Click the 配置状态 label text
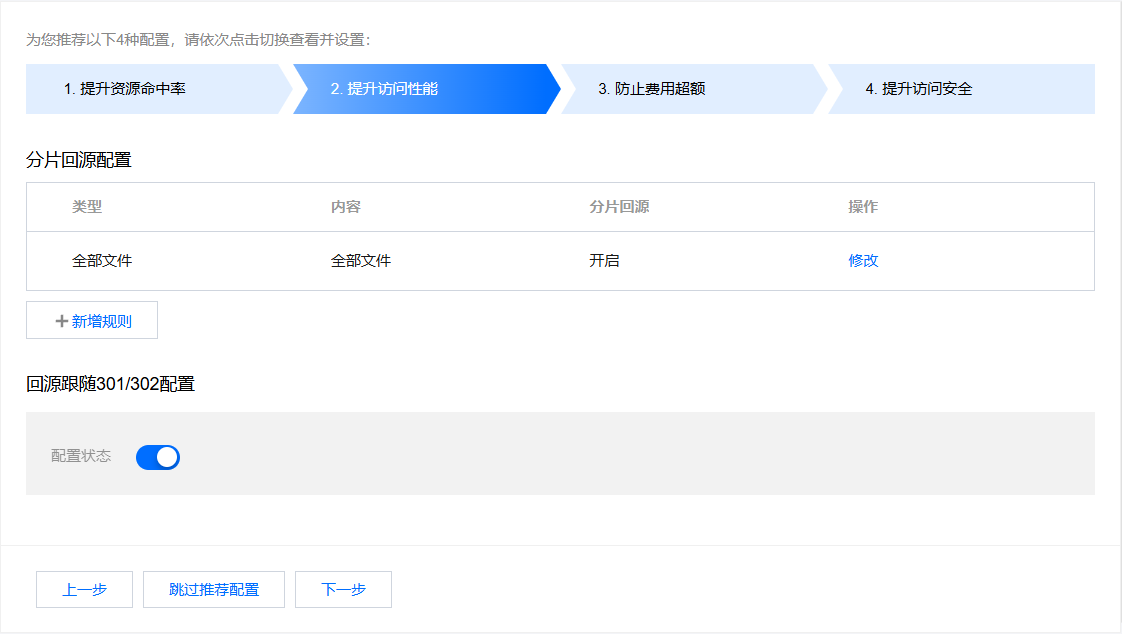 tap(81, 456)
